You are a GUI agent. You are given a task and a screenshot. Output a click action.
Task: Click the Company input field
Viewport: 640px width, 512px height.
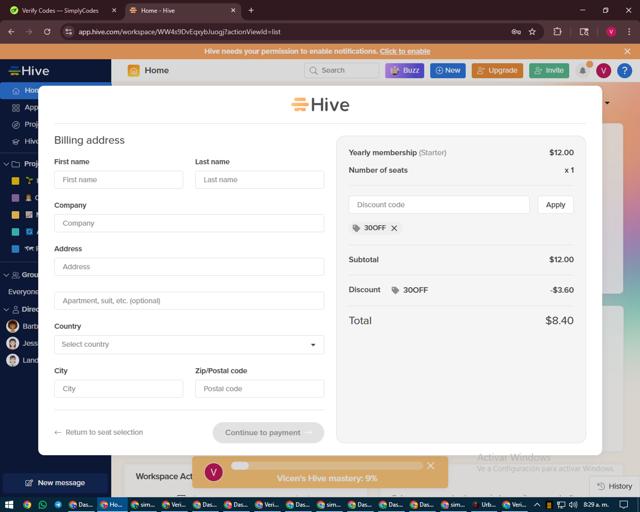click(189, 223)
